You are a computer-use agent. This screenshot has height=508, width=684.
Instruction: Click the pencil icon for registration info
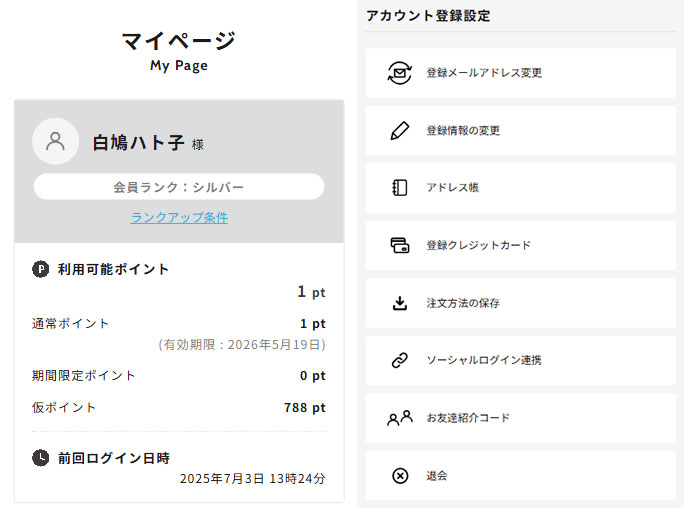tap(400, 131)
